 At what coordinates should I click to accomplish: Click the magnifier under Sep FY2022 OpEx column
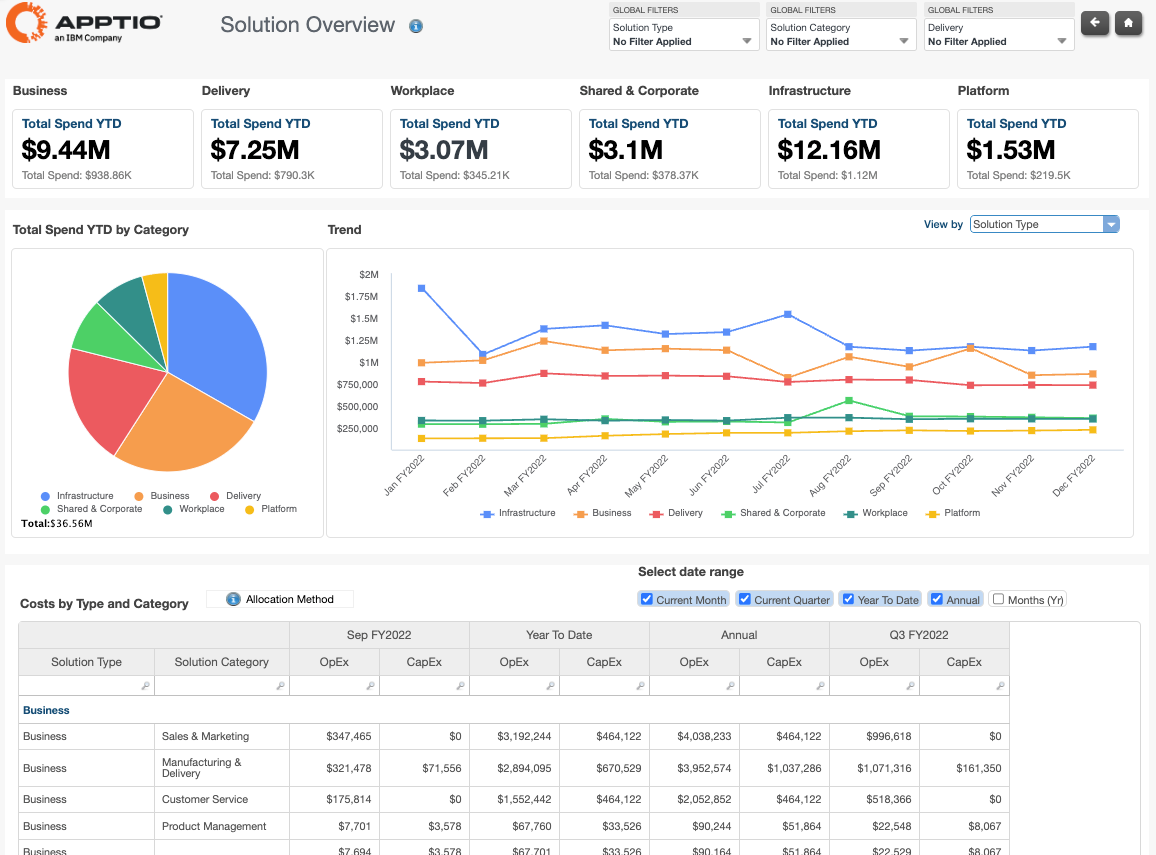tap(370, 685)
